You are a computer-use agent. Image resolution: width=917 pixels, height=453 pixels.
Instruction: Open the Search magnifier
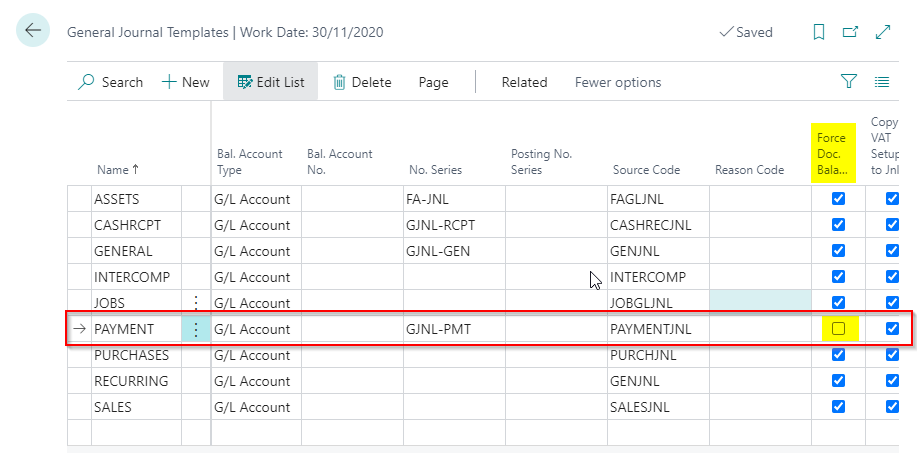point(111,82)
